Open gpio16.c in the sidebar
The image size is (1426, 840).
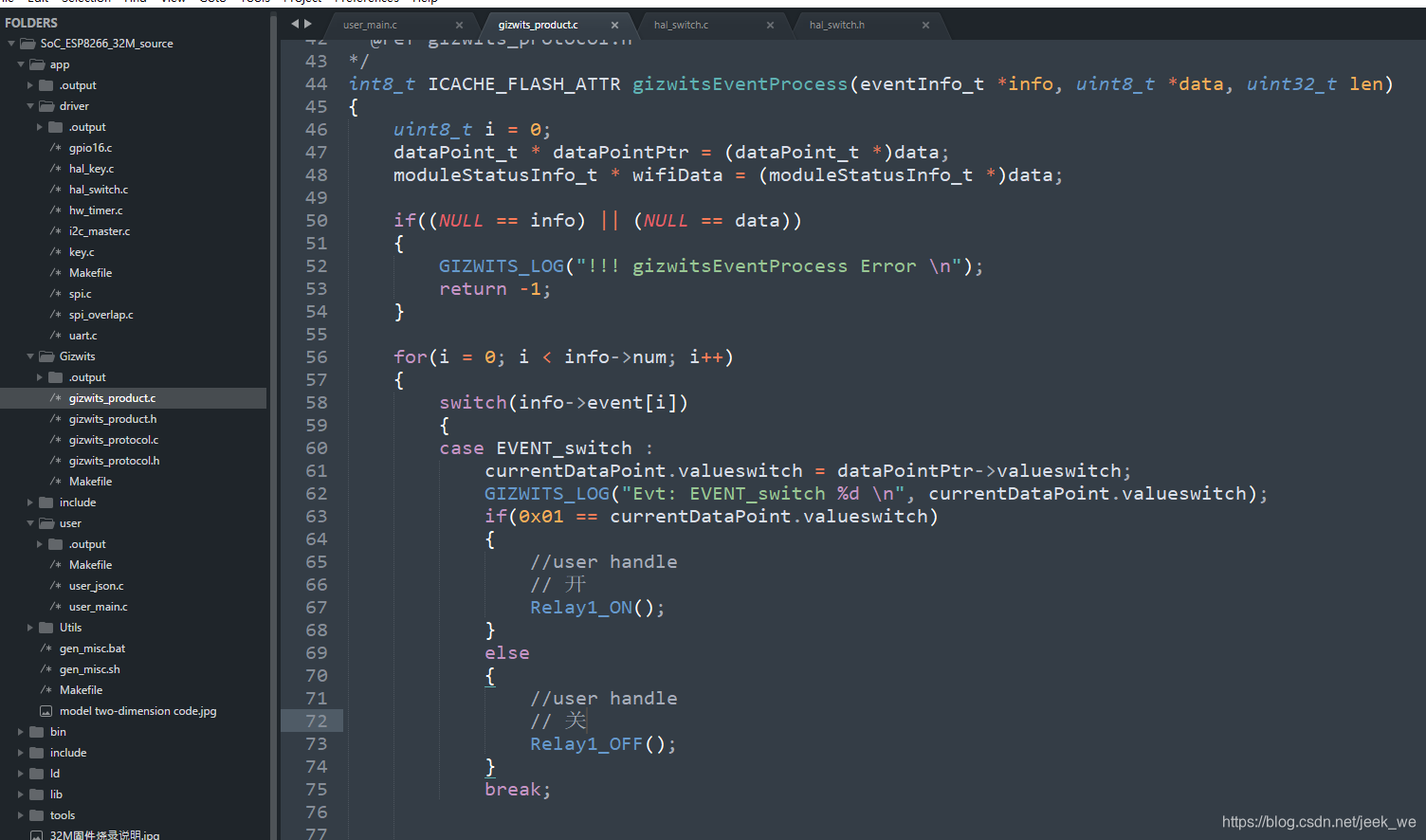(90, 148)
